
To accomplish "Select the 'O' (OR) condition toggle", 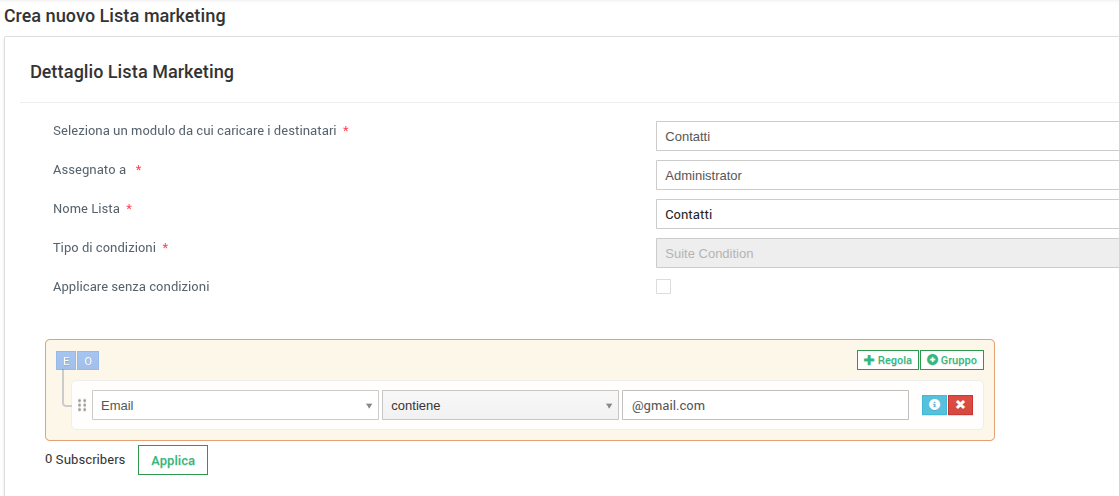I will pos(88,361).
